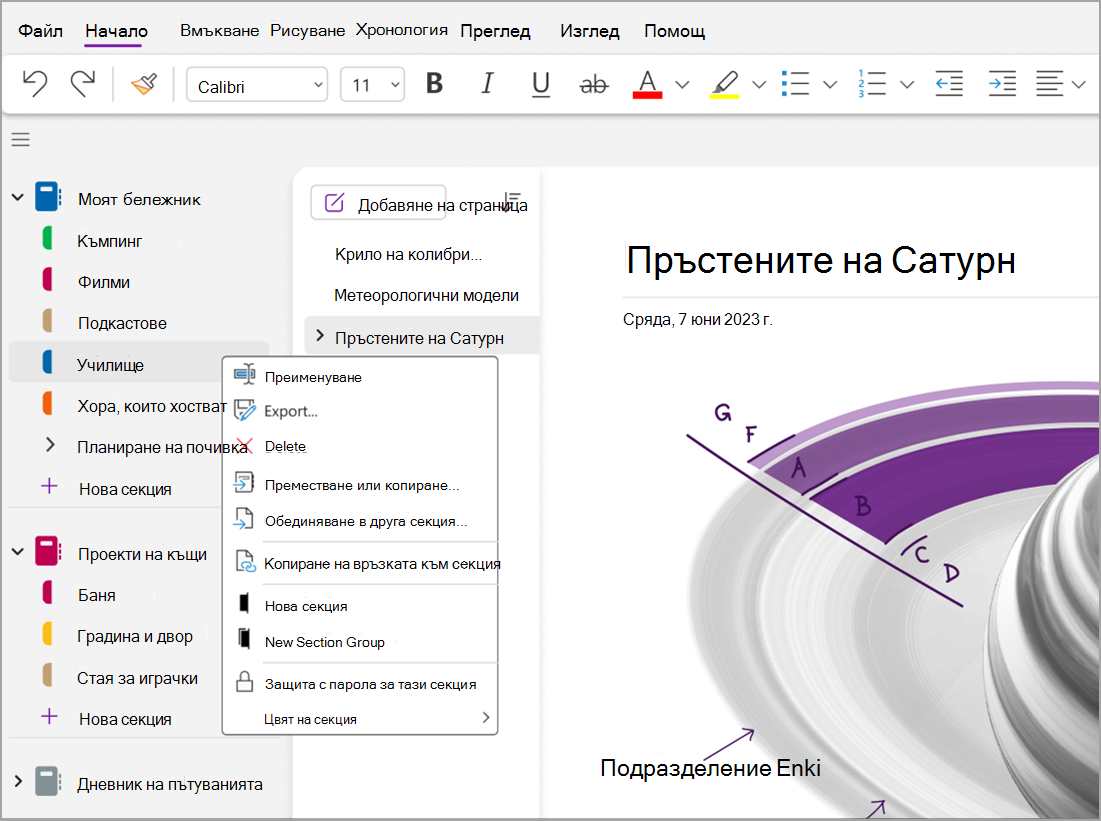This screenshot has width=1101, height=821.
Task: Click Добавяне на страница button
Action: point(378,203)
